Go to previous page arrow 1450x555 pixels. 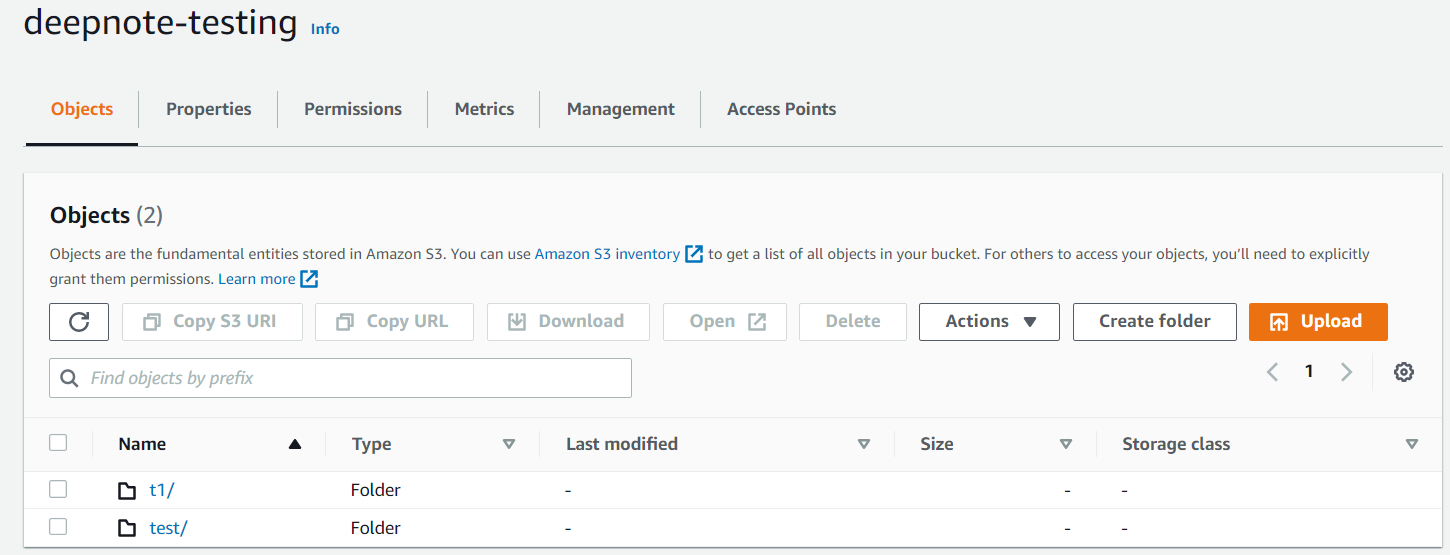pos(1273,372)
